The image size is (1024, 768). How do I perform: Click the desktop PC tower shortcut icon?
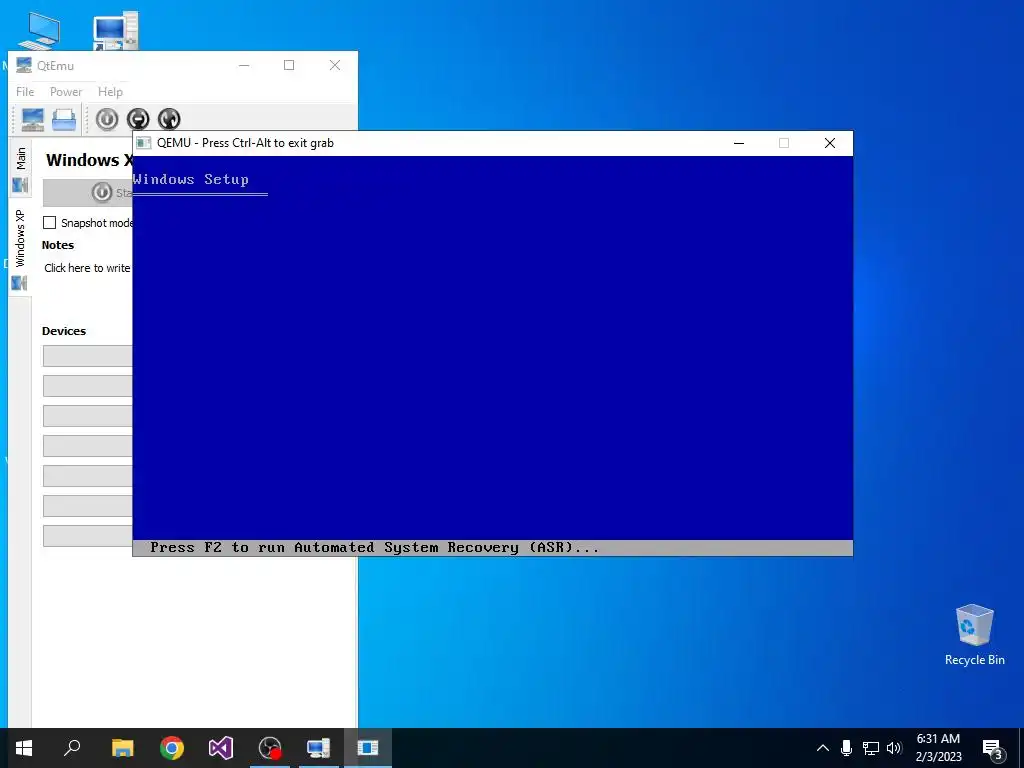[x=116, y=31]
